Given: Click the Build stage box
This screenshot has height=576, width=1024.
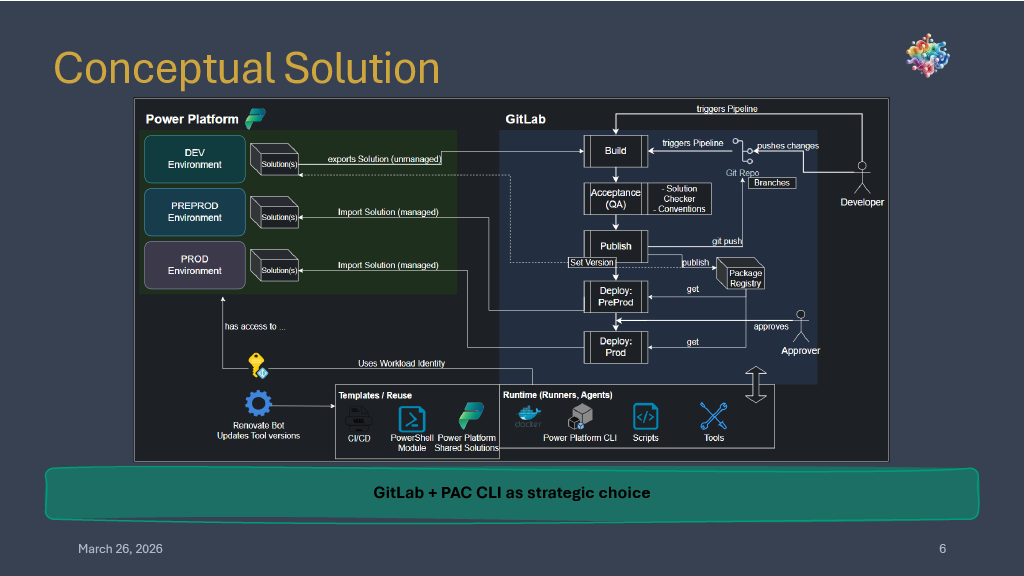Looking at the screenshot, I should [616, 151].
